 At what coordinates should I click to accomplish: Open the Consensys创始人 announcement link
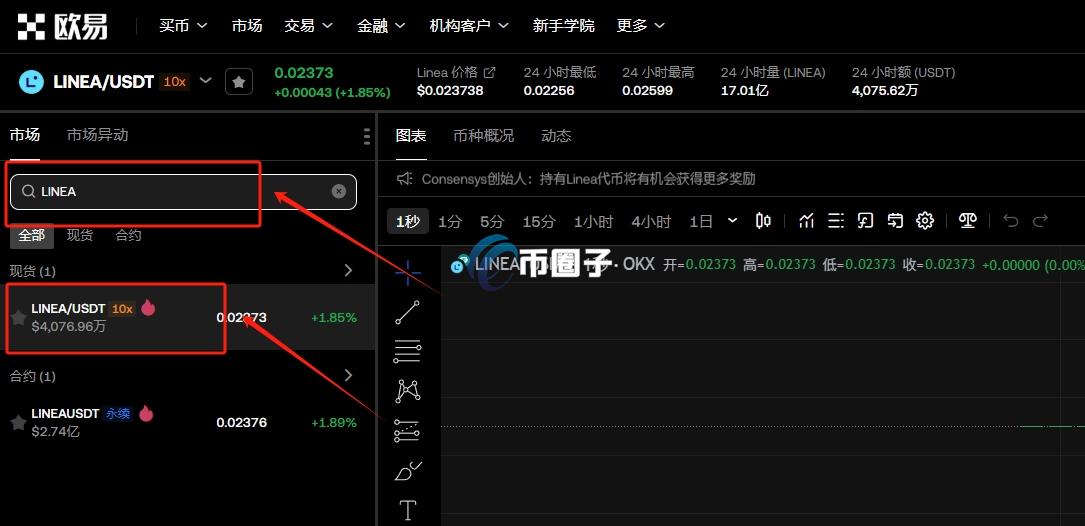point(589,179)
